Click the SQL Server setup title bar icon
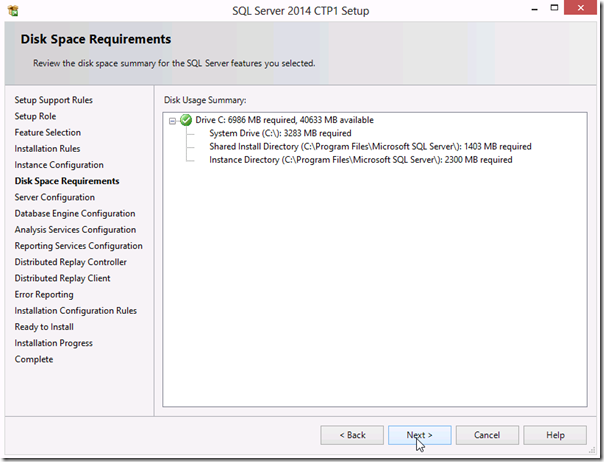Viewport: 604px width, 462px height. (x=13, y=10)
